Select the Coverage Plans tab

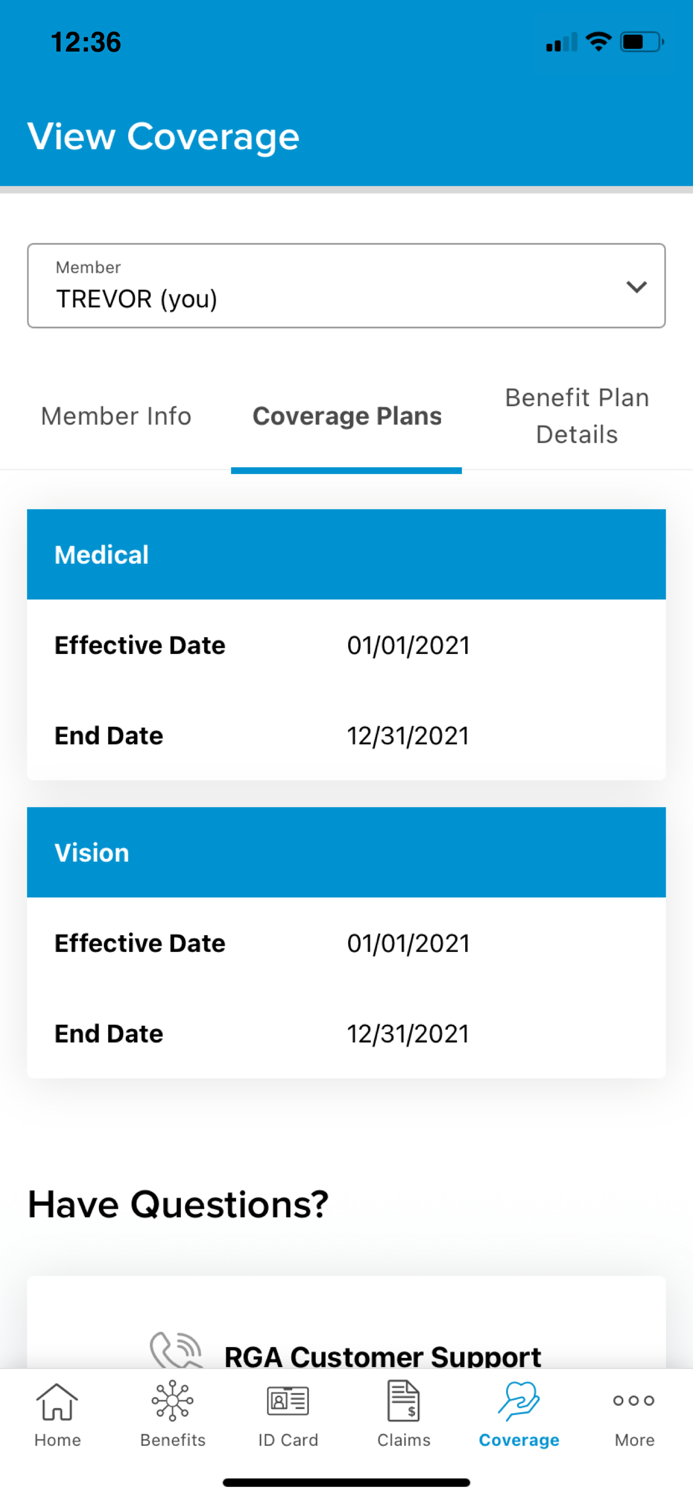346,416
